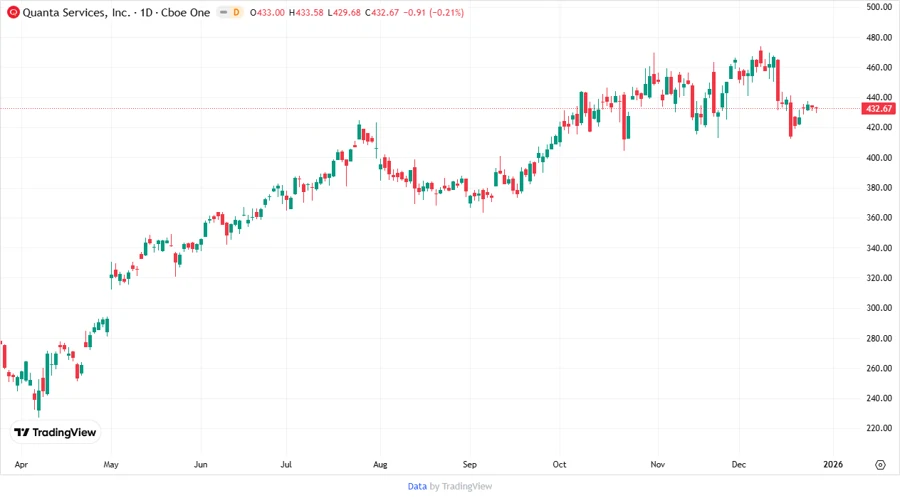The height and width of the screenshot is (498, 900).
Task: Click the gray dash market status indicator
Action: (x=223, y=12)
